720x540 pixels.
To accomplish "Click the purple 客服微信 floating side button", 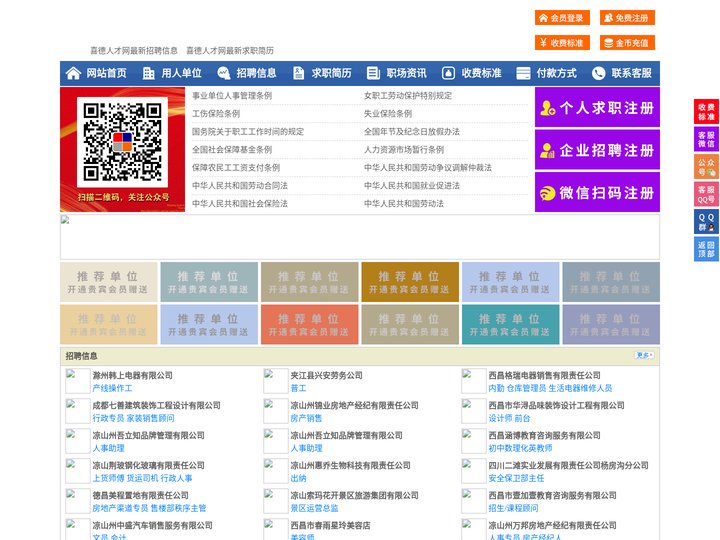I will (706, 139).
